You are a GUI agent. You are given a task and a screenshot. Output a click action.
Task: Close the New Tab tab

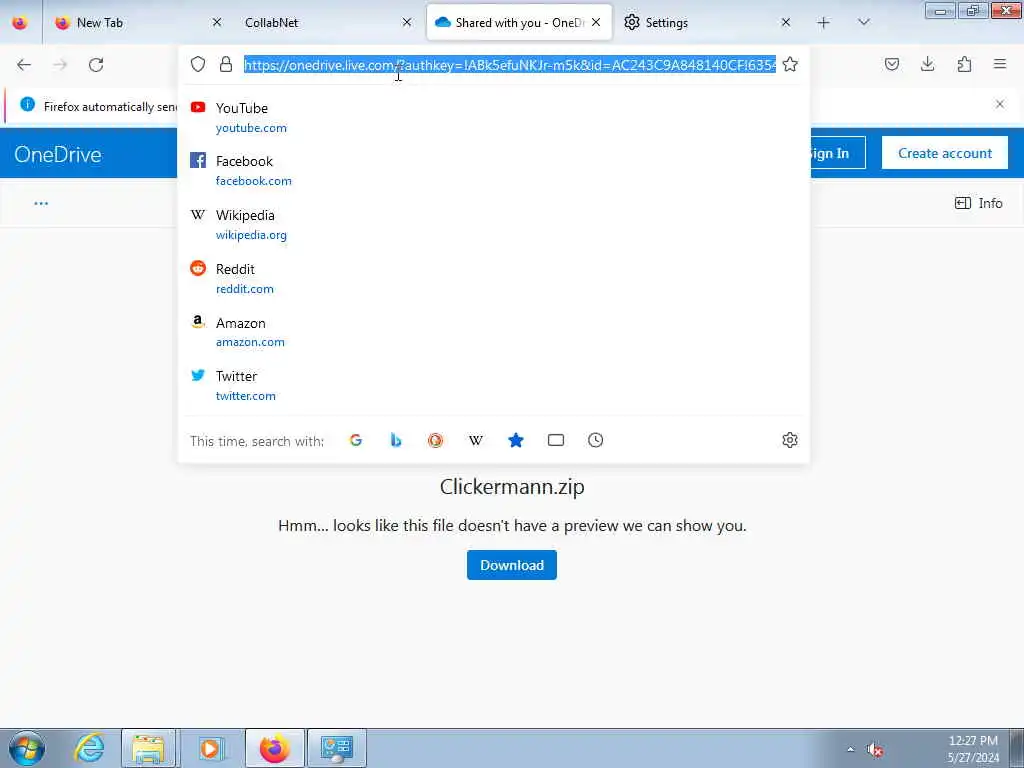217,23
